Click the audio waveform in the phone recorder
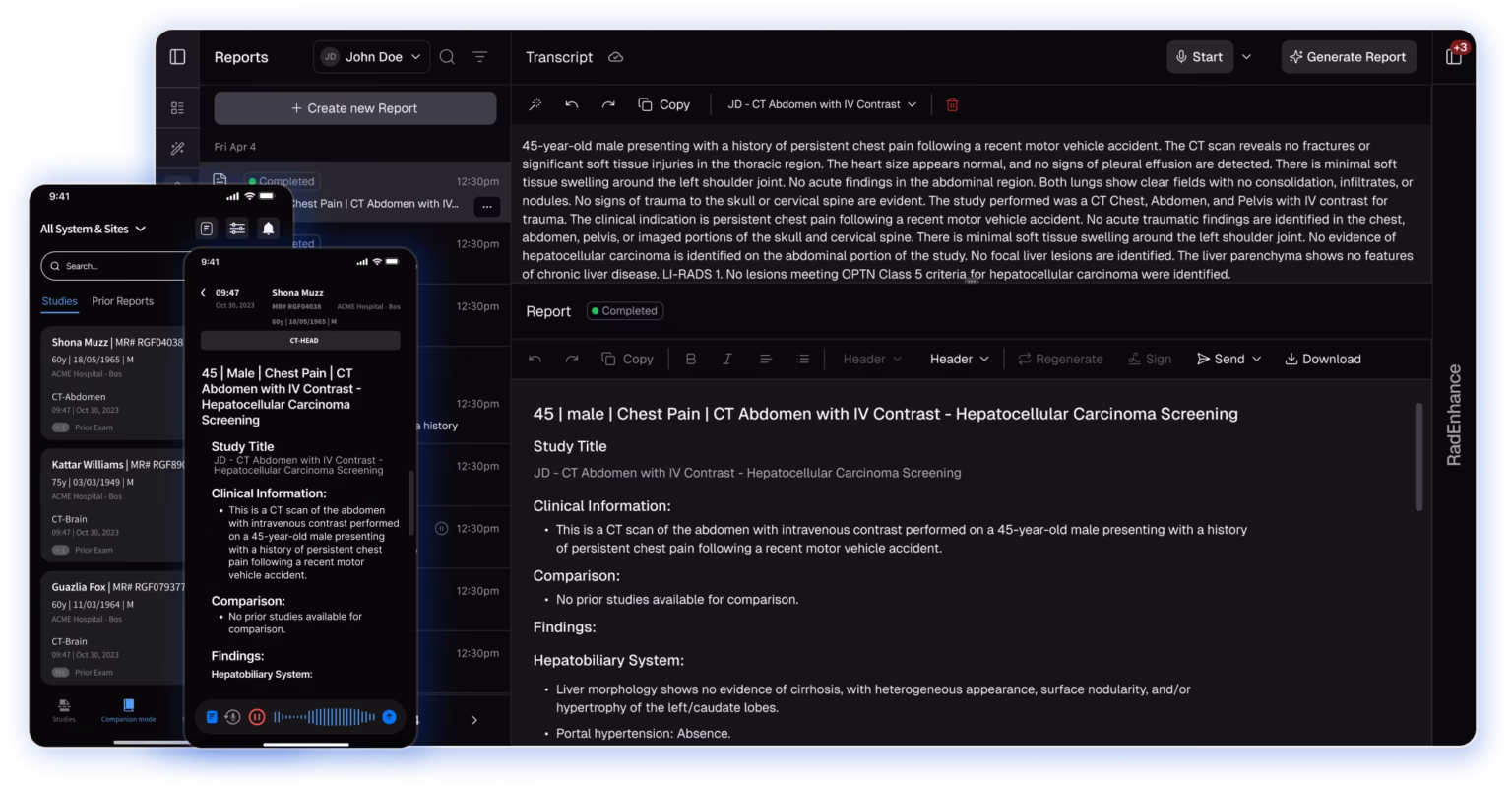 pyautogui.click(x=324, y=717)
